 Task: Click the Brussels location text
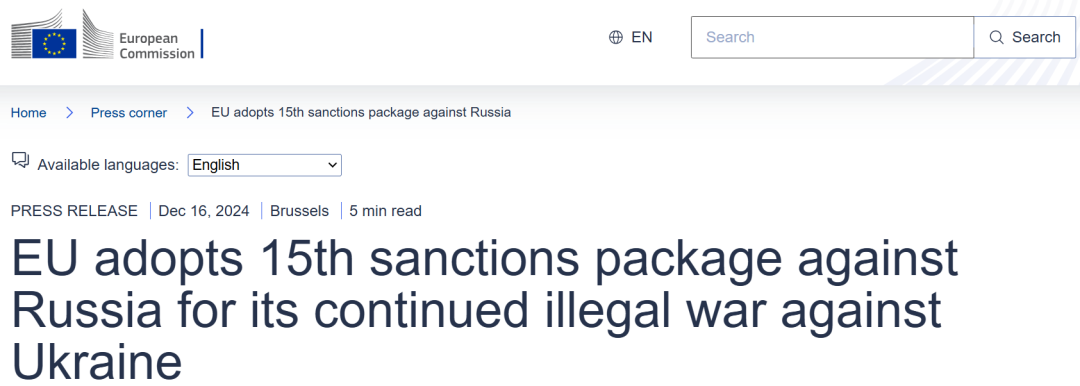click(x=300, y=211)
